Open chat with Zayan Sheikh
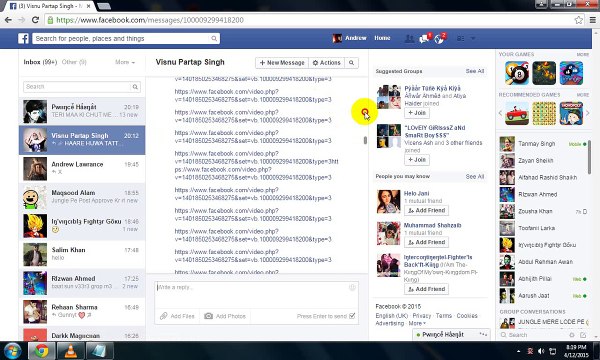The width and height of the screenshot is (600, 360). pos(543,161)
